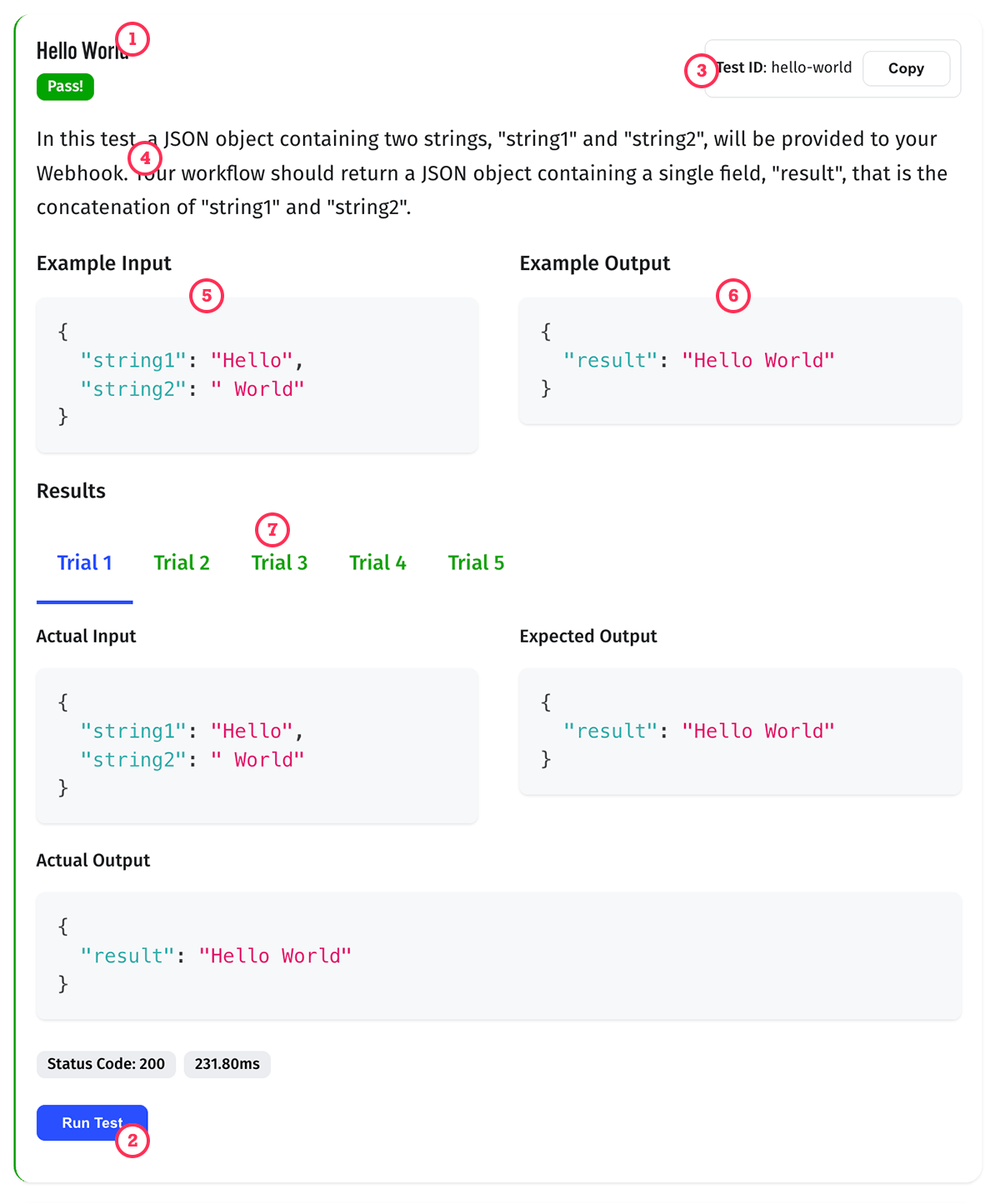
Task: Select annotation marker 3 beside Test ID
Action: pyautogui.click(x=701, y=71)
